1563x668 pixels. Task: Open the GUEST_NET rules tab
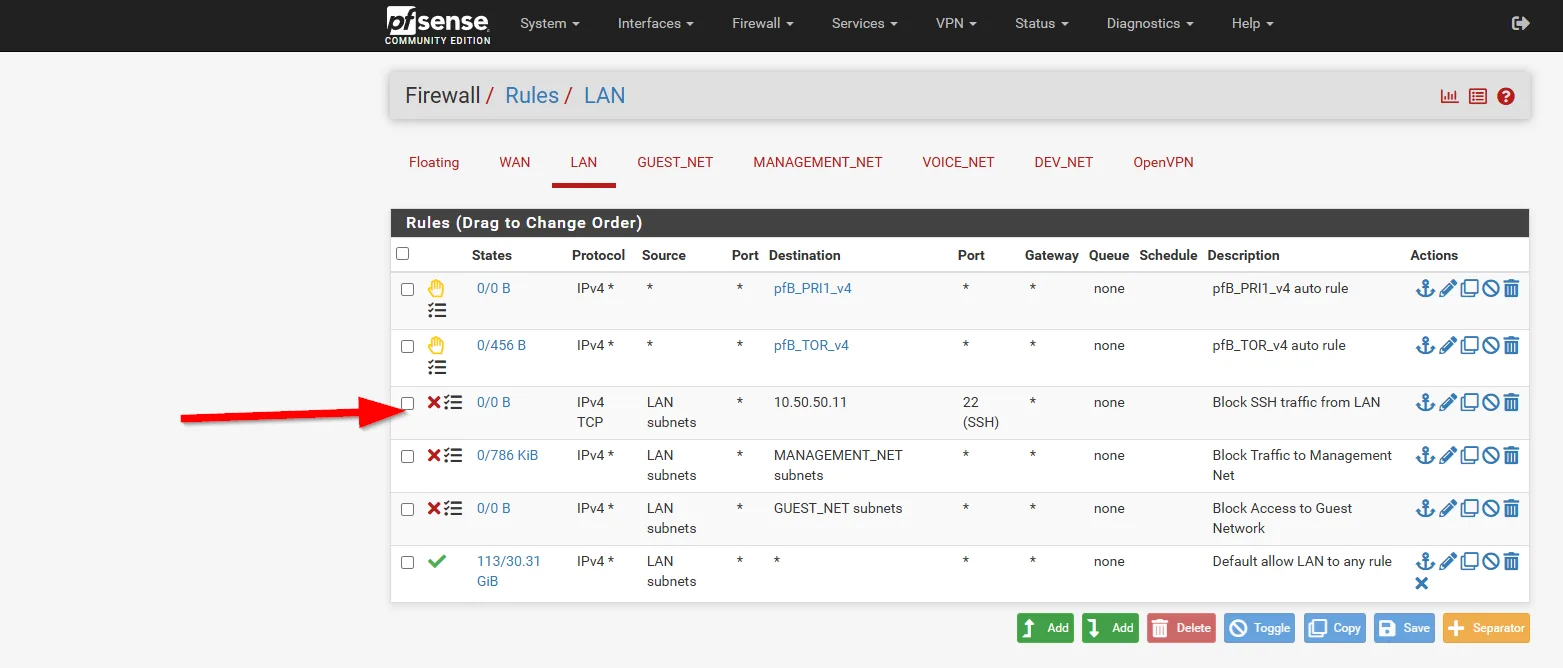(x=675, y=162)
